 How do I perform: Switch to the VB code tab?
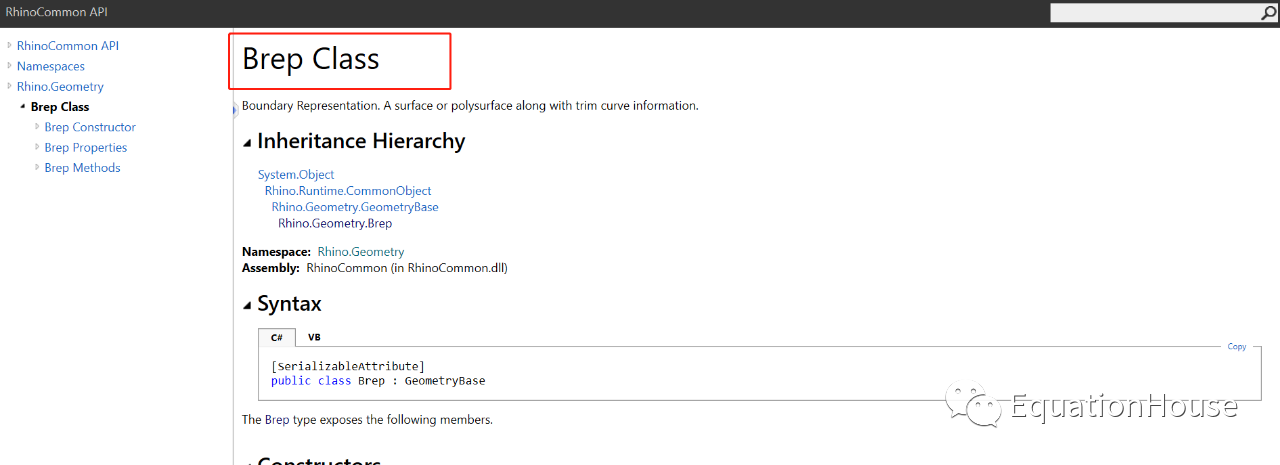314,338
